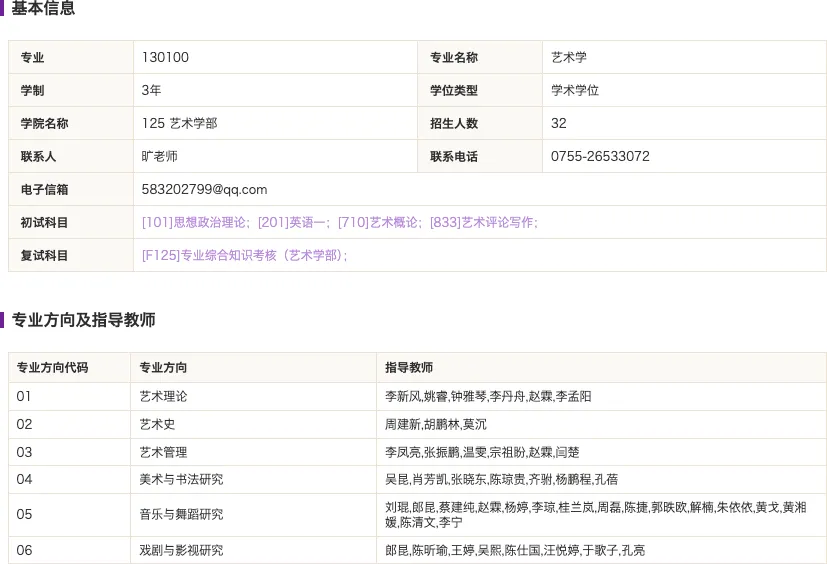Viewport: 827px width, 564px height.
Task: Click the 电子信箱 row label
Action: pos(44,189)
